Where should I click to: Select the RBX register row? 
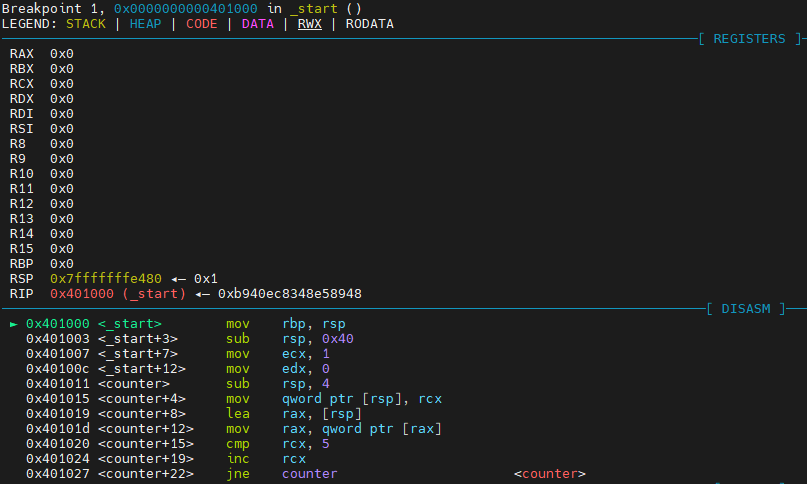[42, 68]
